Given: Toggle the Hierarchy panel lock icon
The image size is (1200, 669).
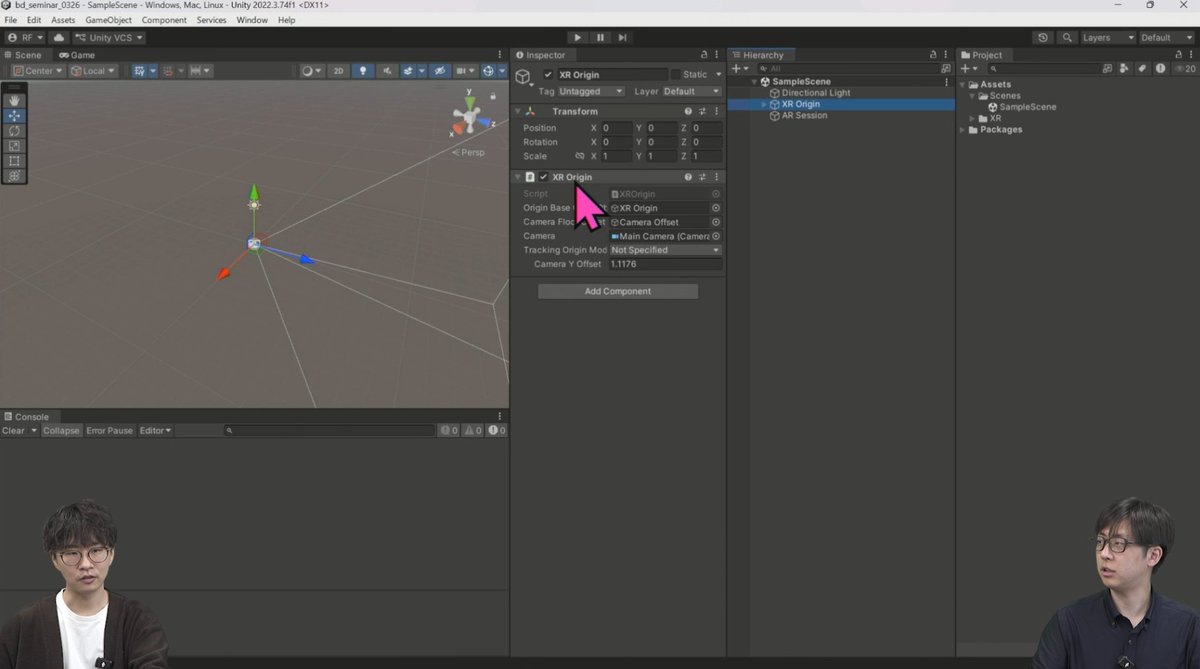Looking at the screenshot, I should point(934,55).
